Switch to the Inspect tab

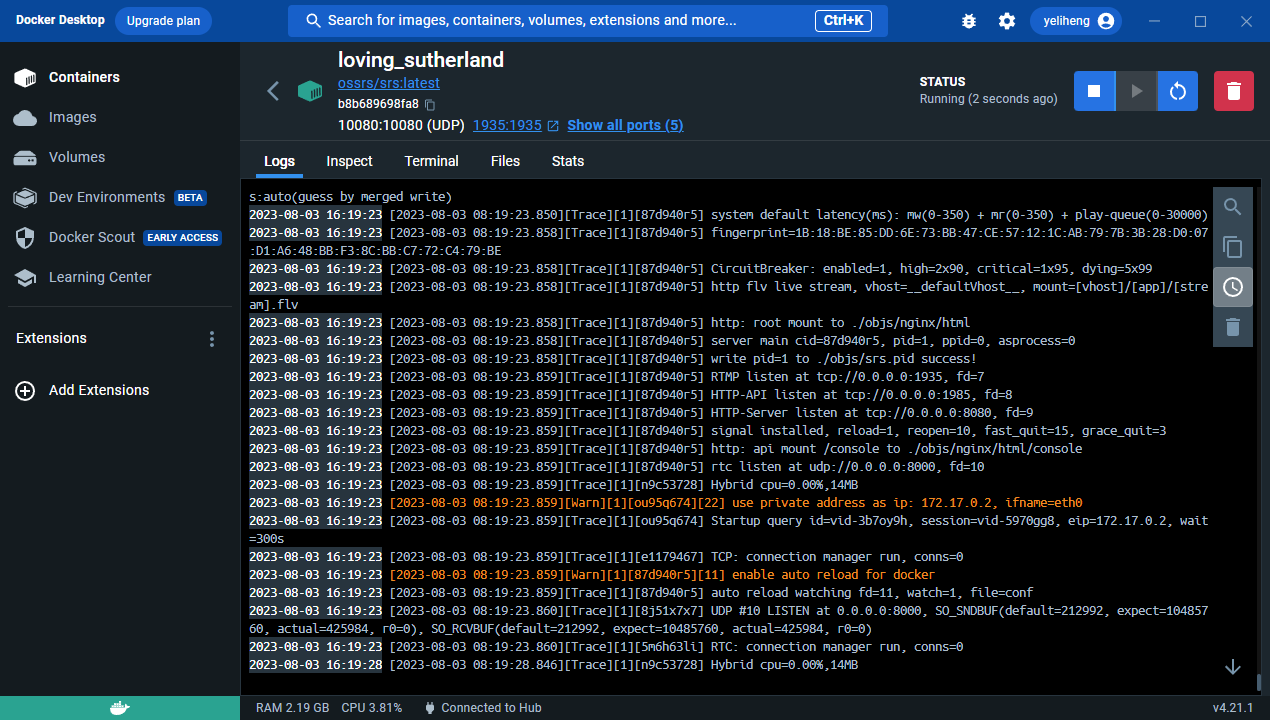click(349, 161)
